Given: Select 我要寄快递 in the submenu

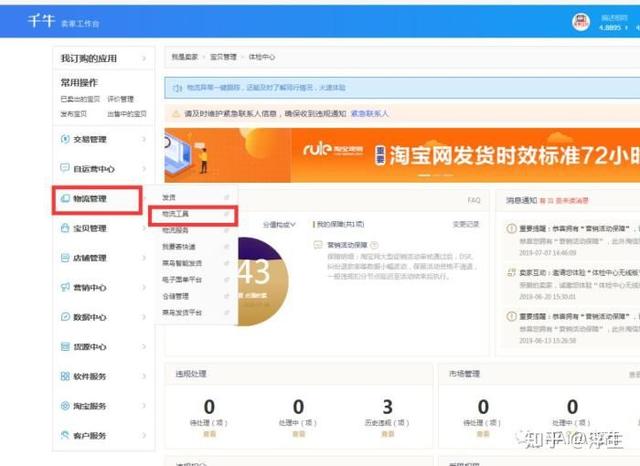Looking at the screenshot, I should pos(179,246).
